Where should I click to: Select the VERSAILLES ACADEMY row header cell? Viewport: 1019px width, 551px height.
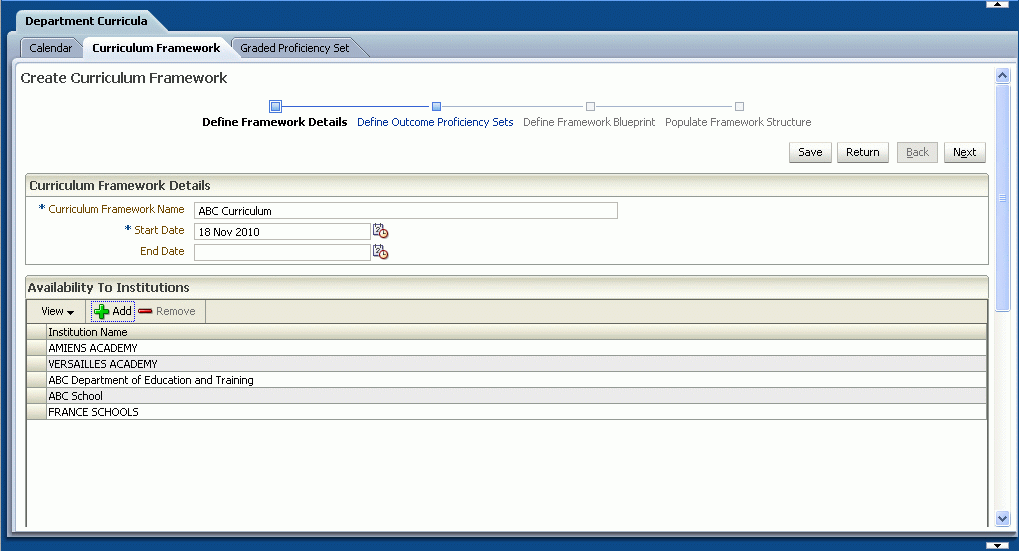pos(36,364)
